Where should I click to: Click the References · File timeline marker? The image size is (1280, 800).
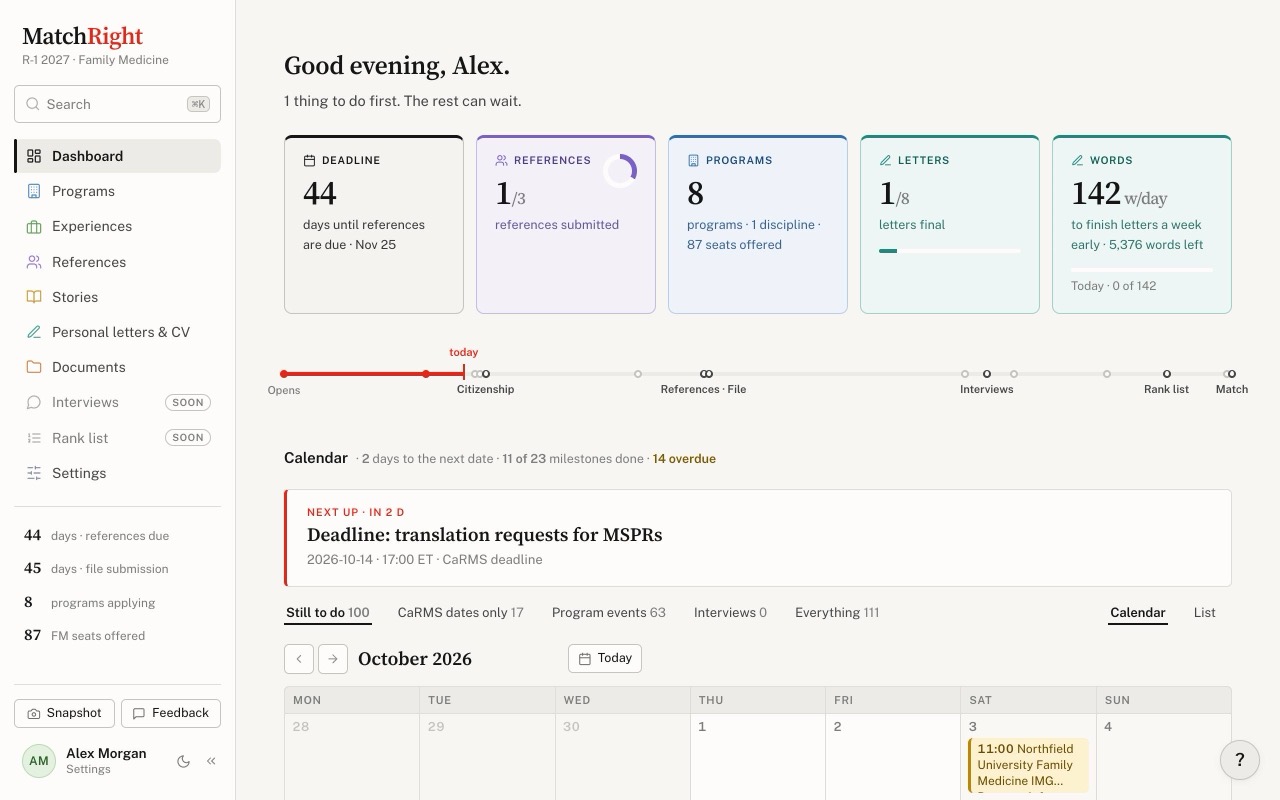(x=705, y=374)
